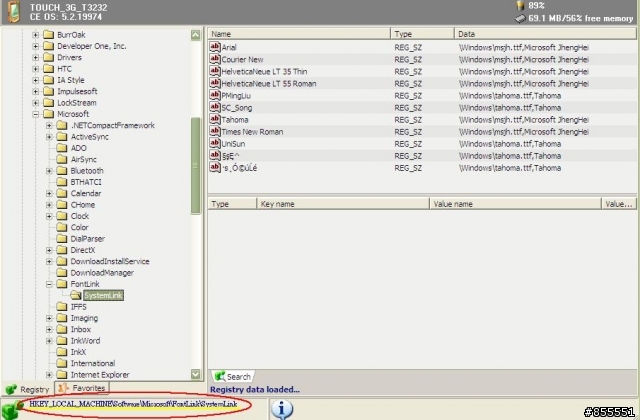
Task: Click the BTHATCI folder icon
Action: pos(62,182)
